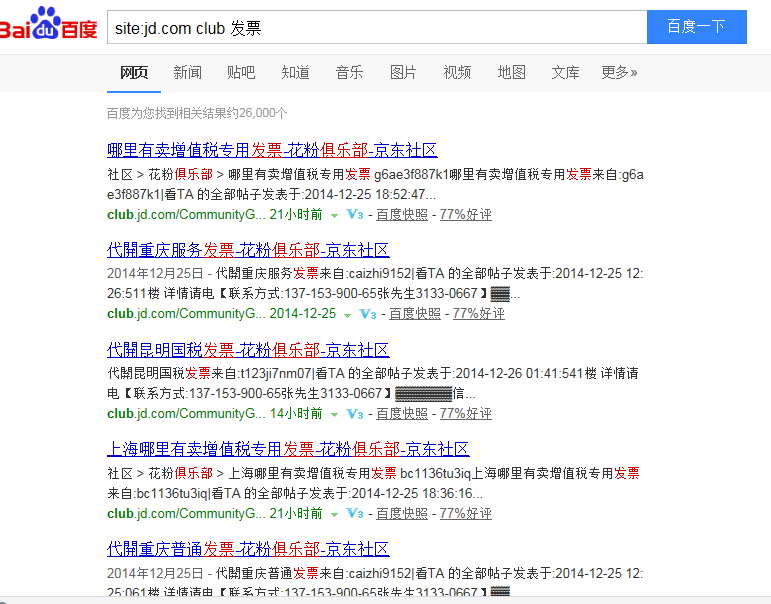This screenshot has height=604, width=771.
Task: Focus the search box containing site:jd.com
Action: (377, 27)
